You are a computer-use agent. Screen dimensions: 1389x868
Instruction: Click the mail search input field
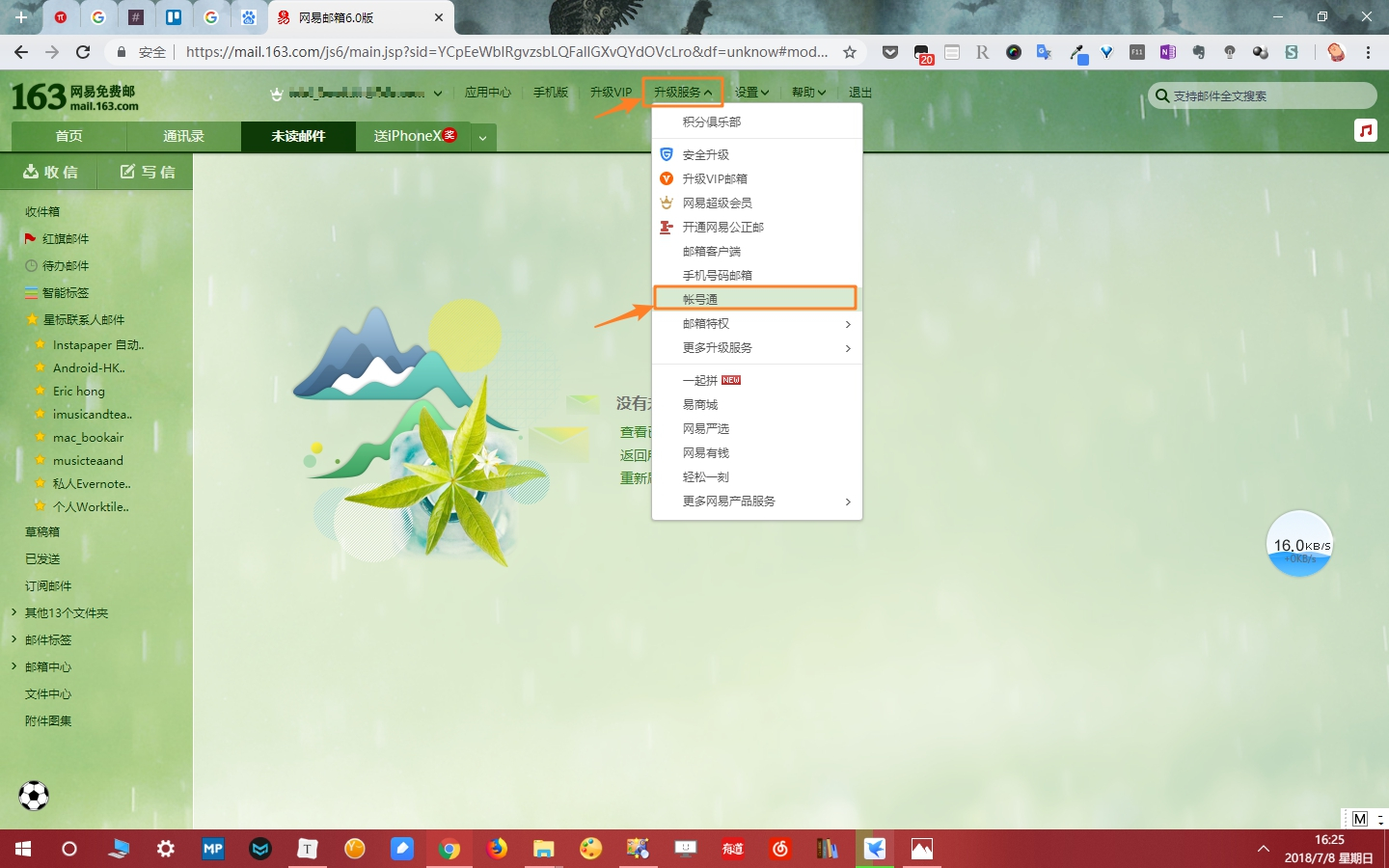point(1254,95)
